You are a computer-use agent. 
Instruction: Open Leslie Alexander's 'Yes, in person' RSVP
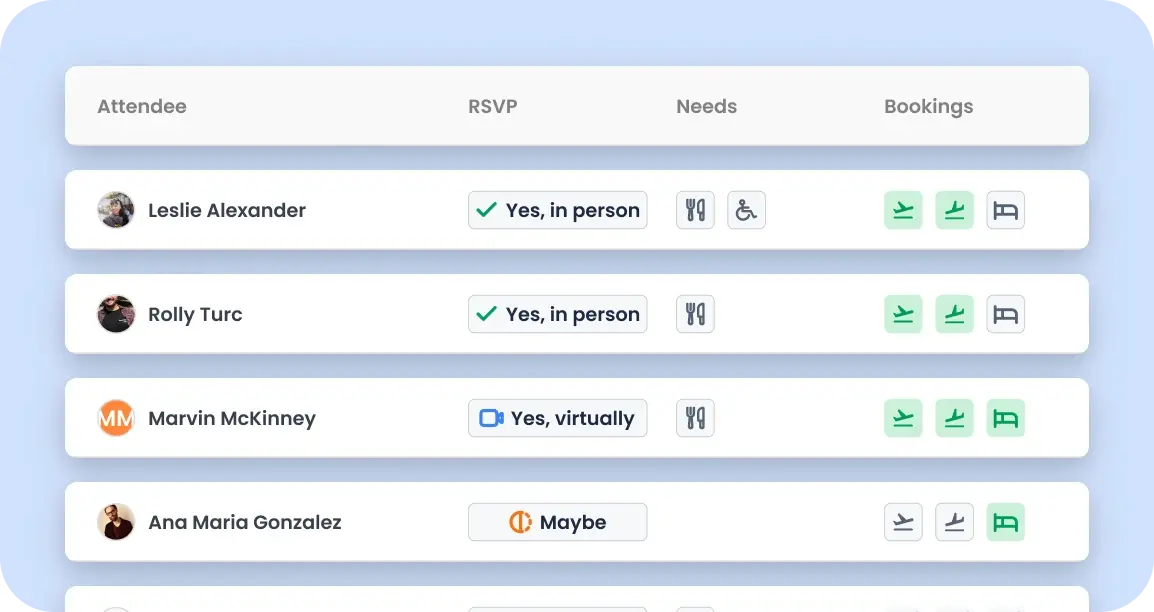tap(557, 210)
